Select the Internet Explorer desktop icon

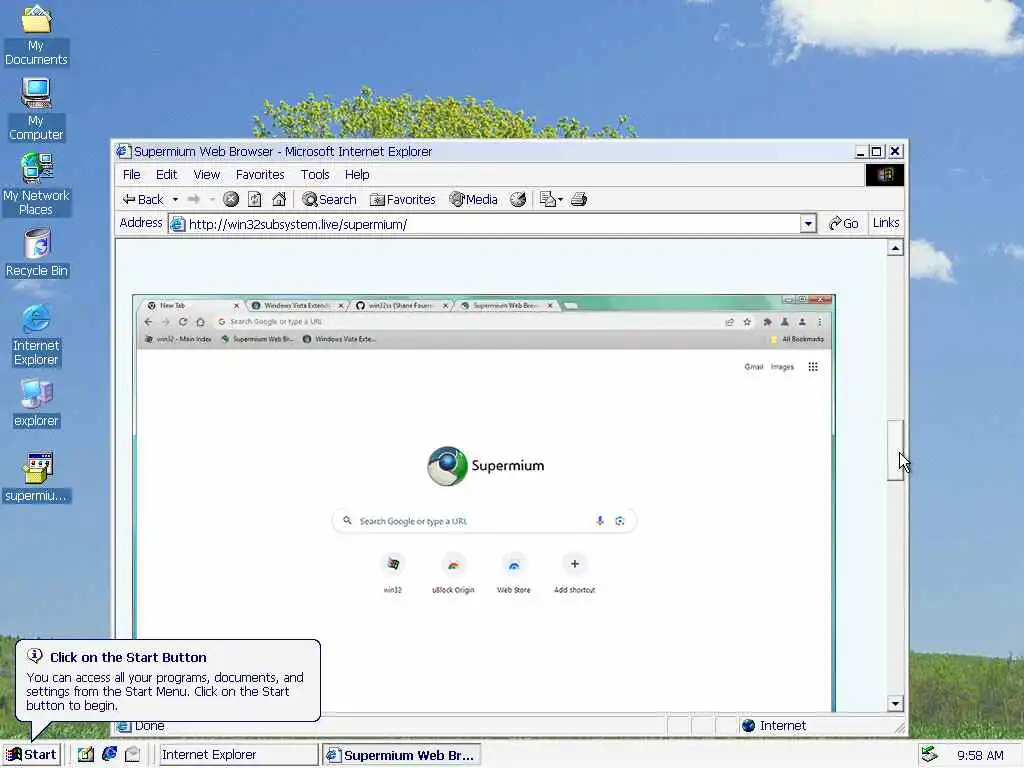click(x=36, y=335)
